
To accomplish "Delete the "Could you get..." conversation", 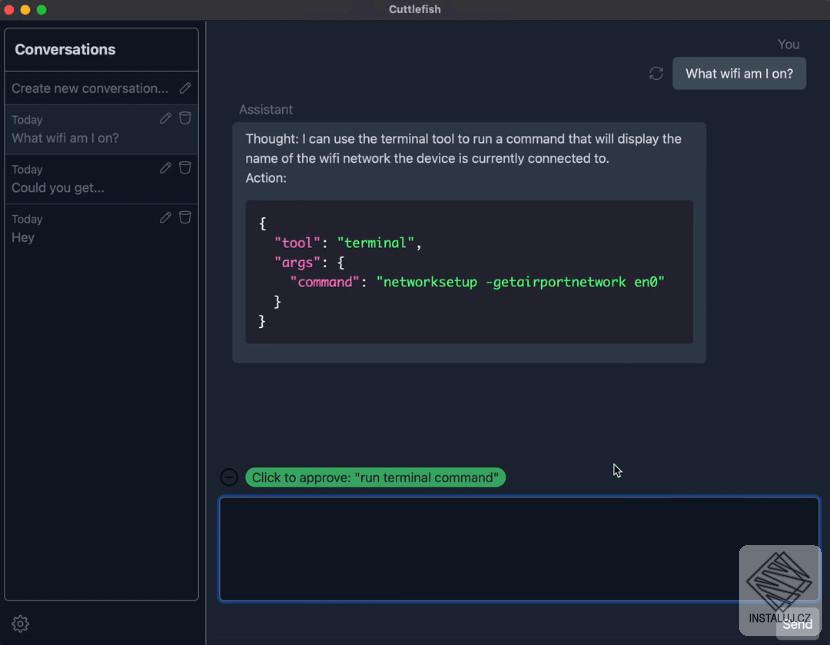I will click(x=185, y=168).
